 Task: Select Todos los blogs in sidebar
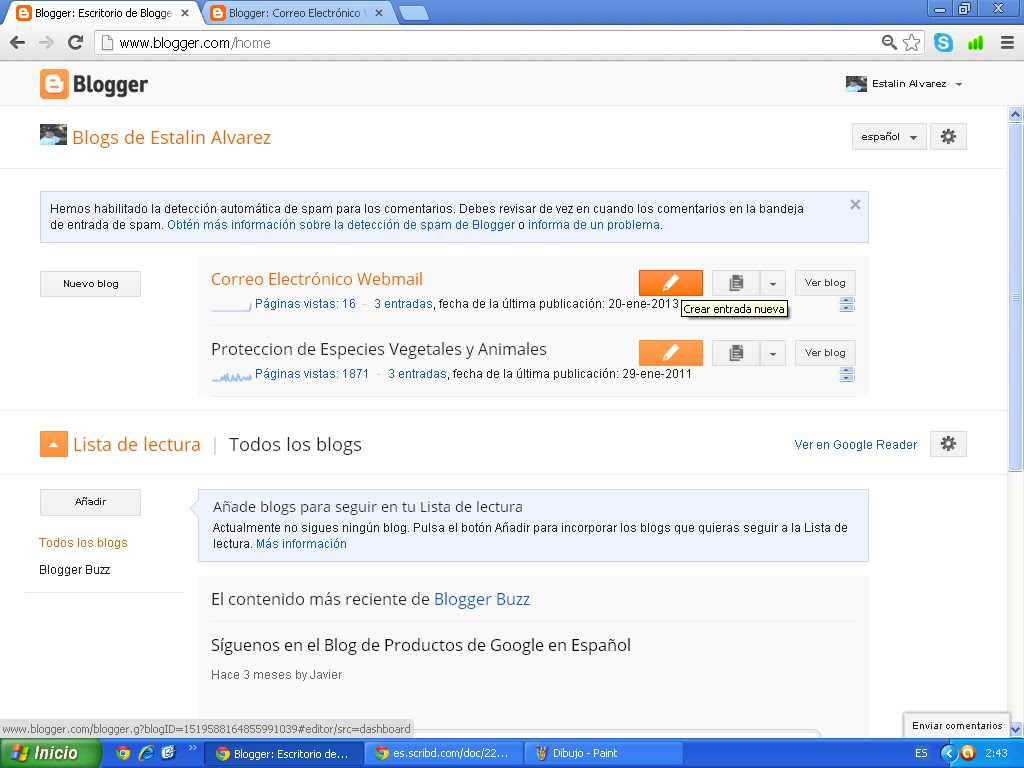tap(83, 543)
